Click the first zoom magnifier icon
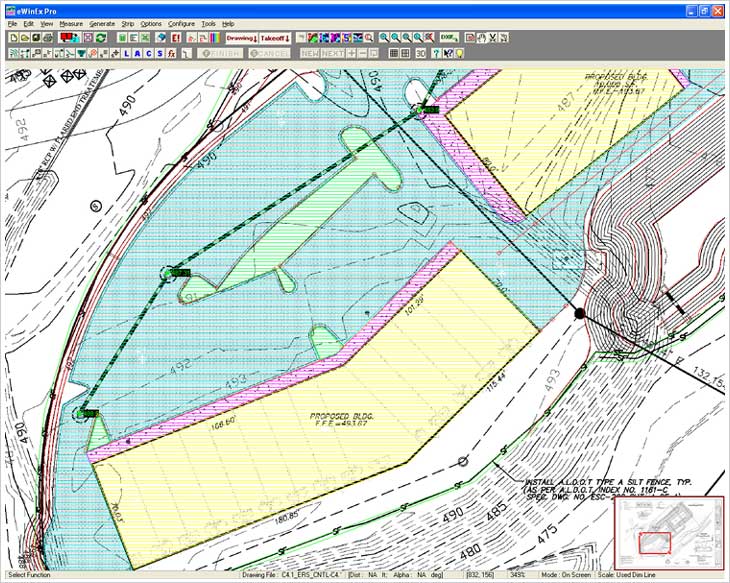Screen dimensions: 730x583 (384, 38)
